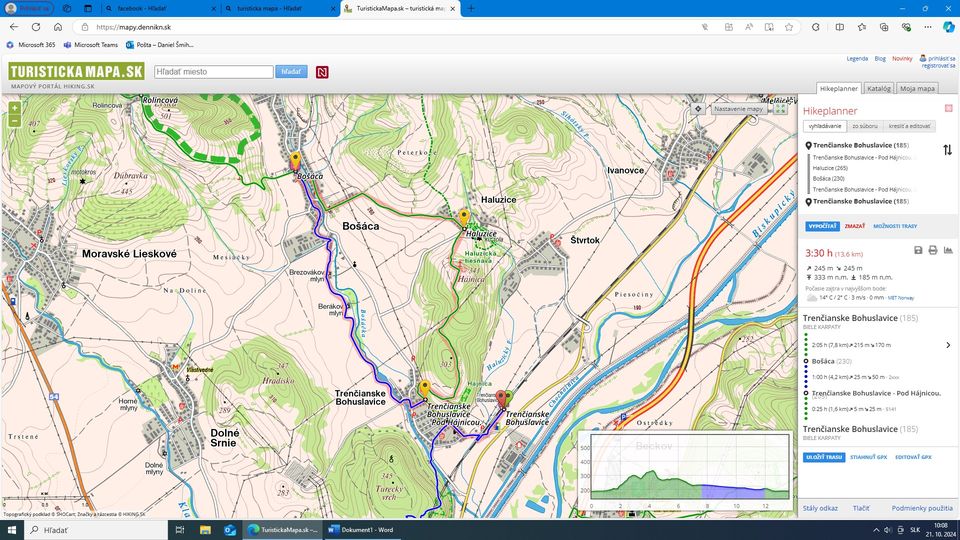Click the ULOŽIŤ TRASU button
Image resolution: width=960 pixels, height=540 pixels.
click(824, 457)
